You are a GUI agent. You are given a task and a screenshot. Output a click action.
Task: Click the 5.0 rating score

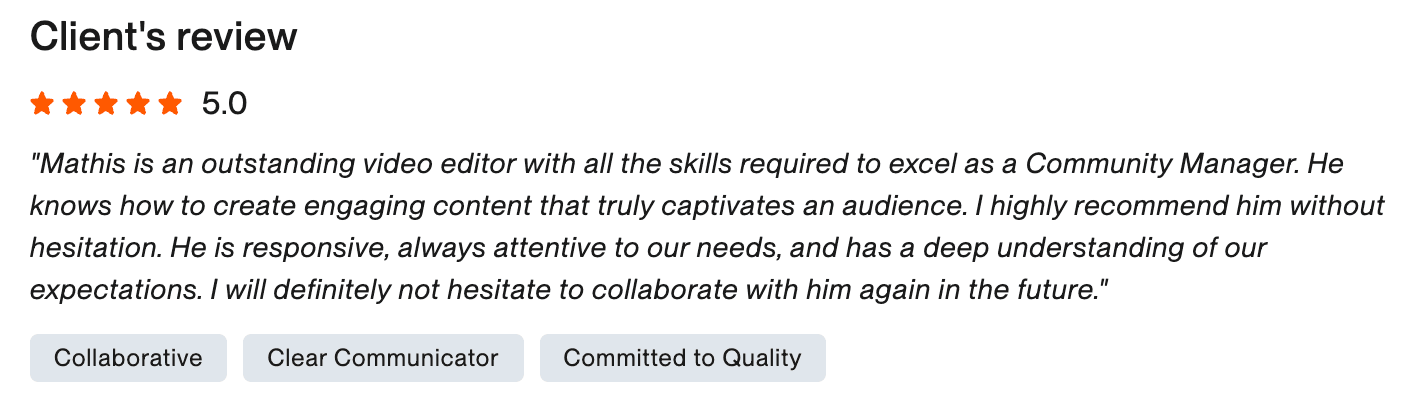[x=224, y=103]
